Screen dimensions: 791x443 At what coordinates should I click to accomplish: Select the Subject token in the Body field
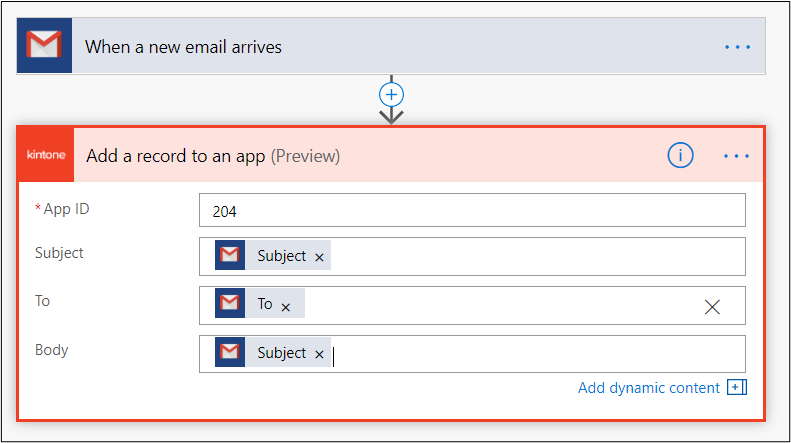coord(281,353)
